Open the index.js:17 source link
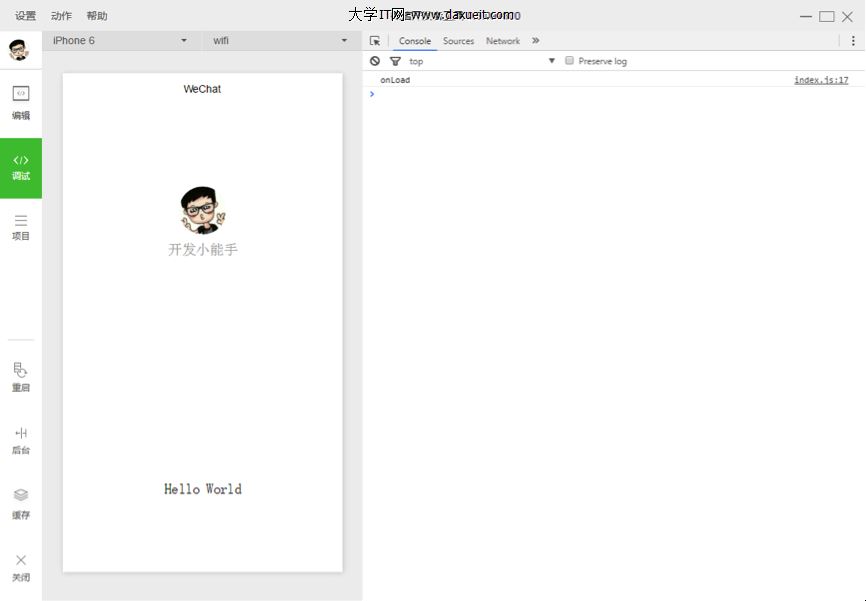 coord(821,80)
